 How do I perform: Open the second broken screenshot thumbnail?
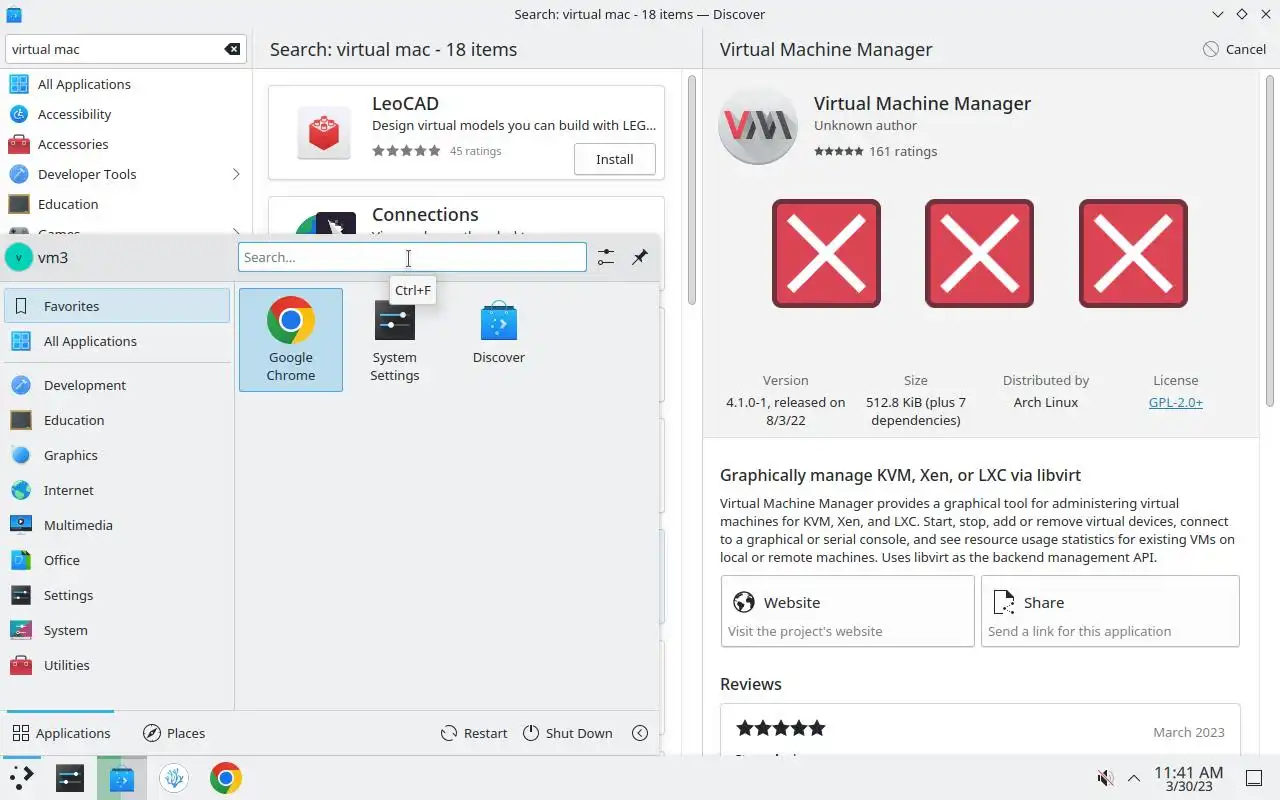(979, 253)
